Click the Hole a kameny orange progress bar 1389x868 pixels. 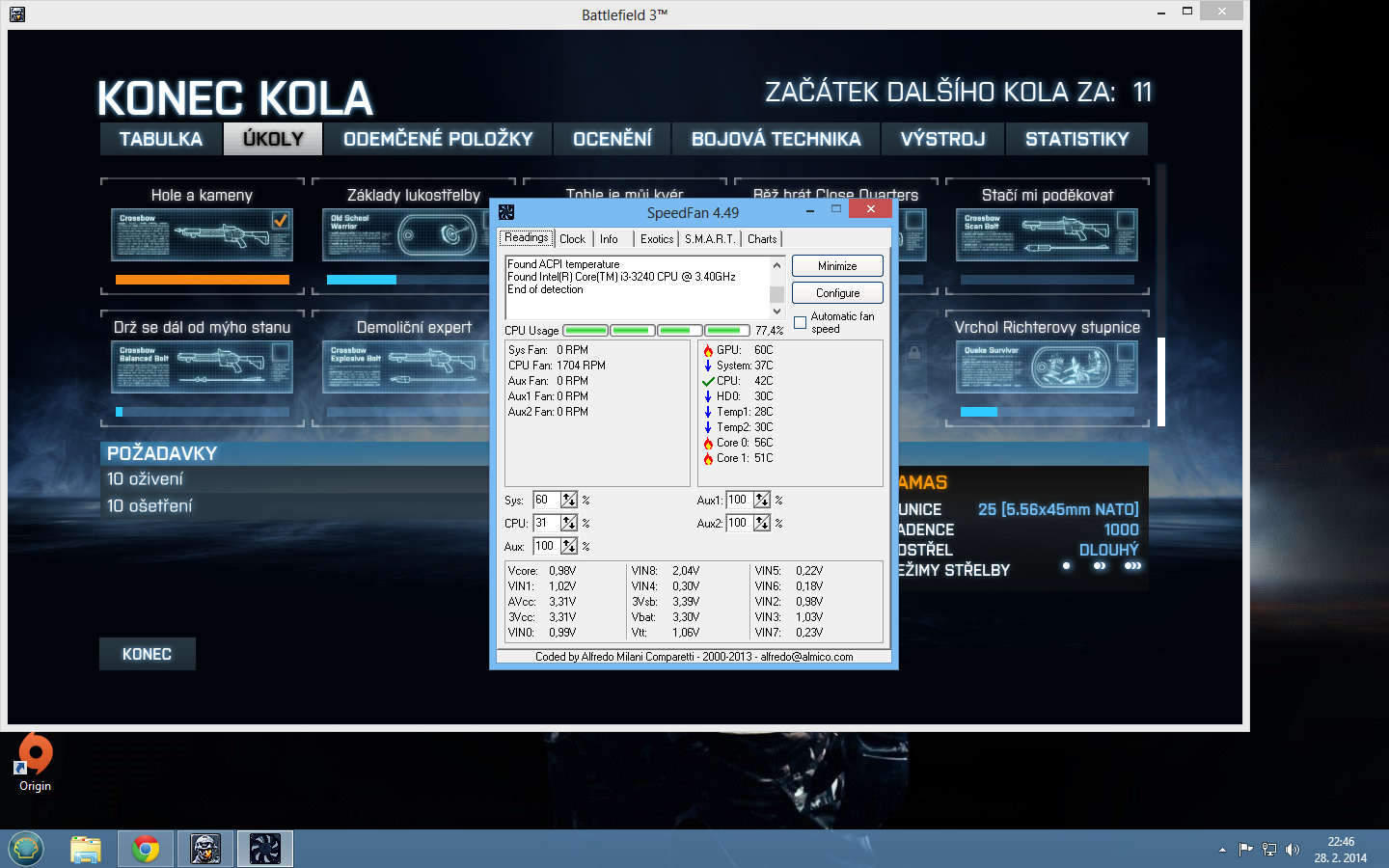pos(203,280)
